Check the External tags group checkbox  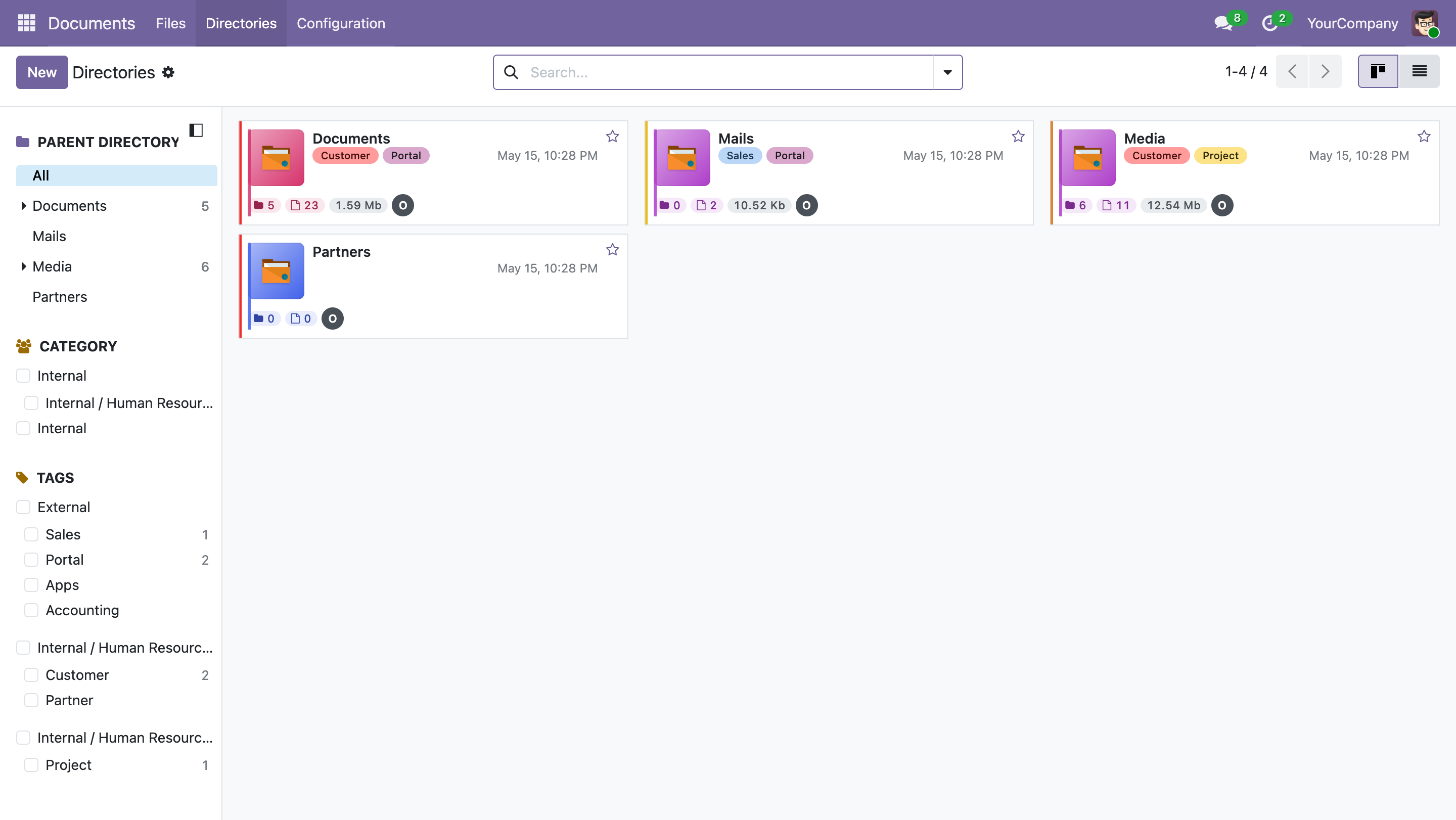tap(23, 508)
